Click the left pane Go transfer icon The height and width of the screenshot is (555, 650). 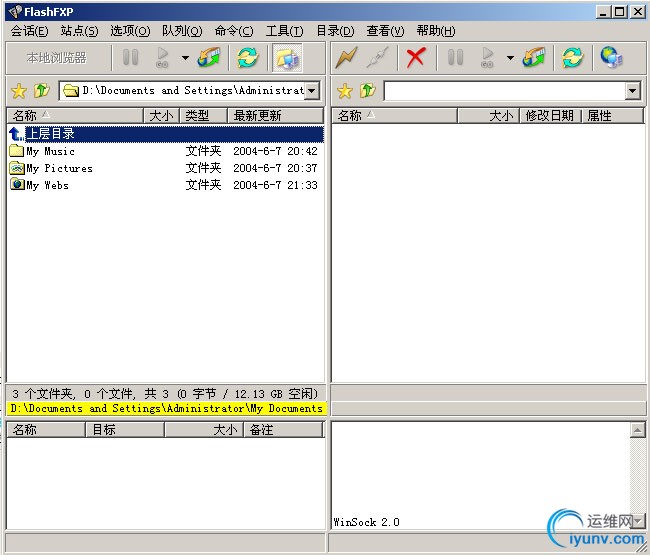coord(162,58)
